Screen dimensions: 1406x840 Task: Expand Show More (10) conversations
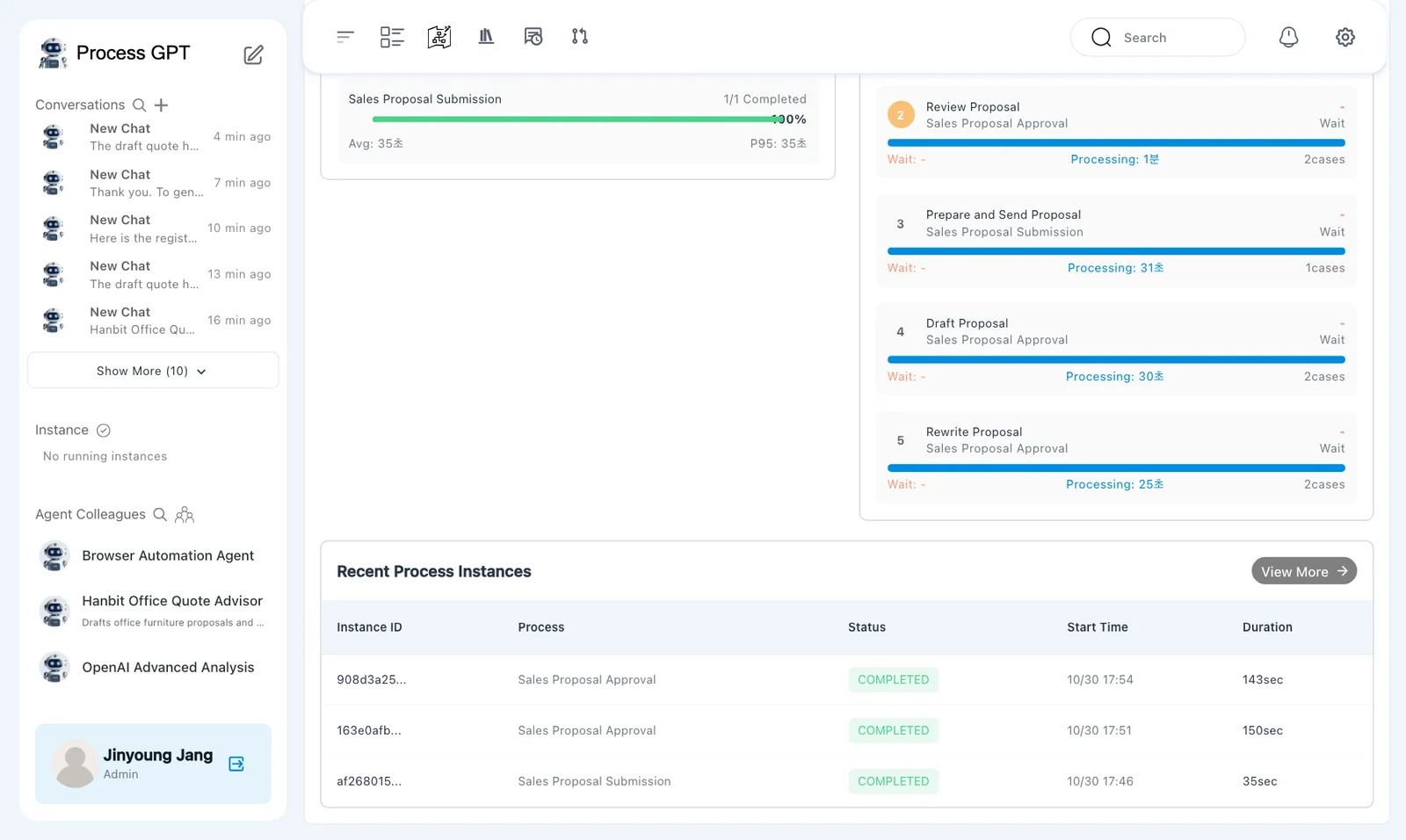[153, 371]
